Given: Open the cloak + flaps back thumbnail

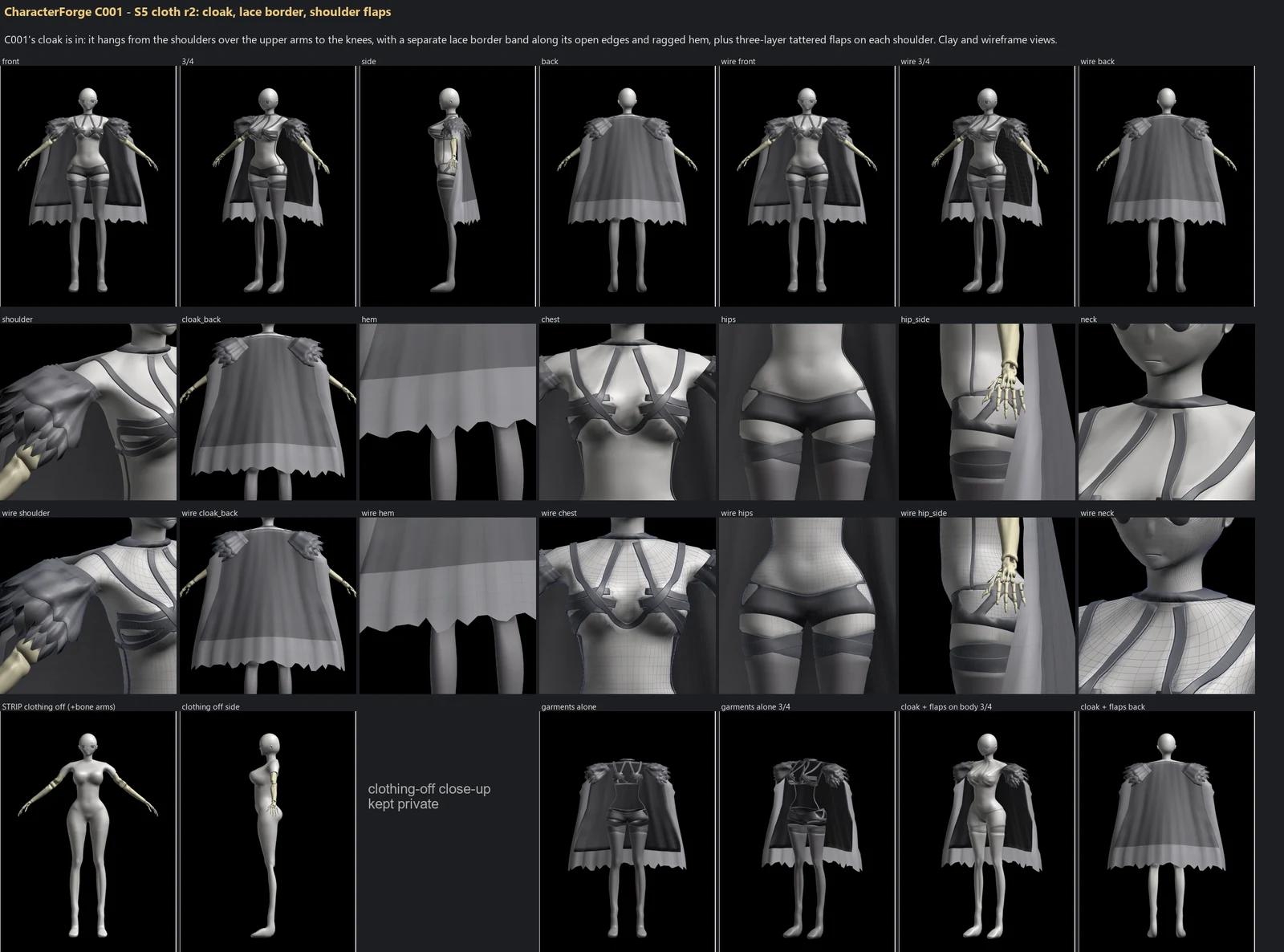Looking at the screenshot, I should [1167, 832].
